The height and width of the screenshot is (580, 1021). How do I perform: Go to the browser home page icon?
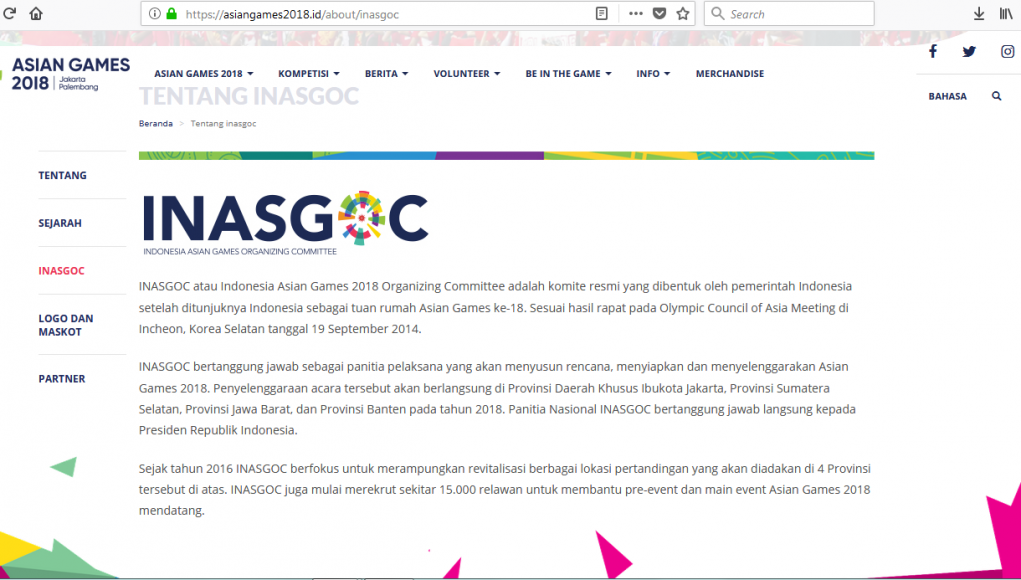click(x=36, y=14)
